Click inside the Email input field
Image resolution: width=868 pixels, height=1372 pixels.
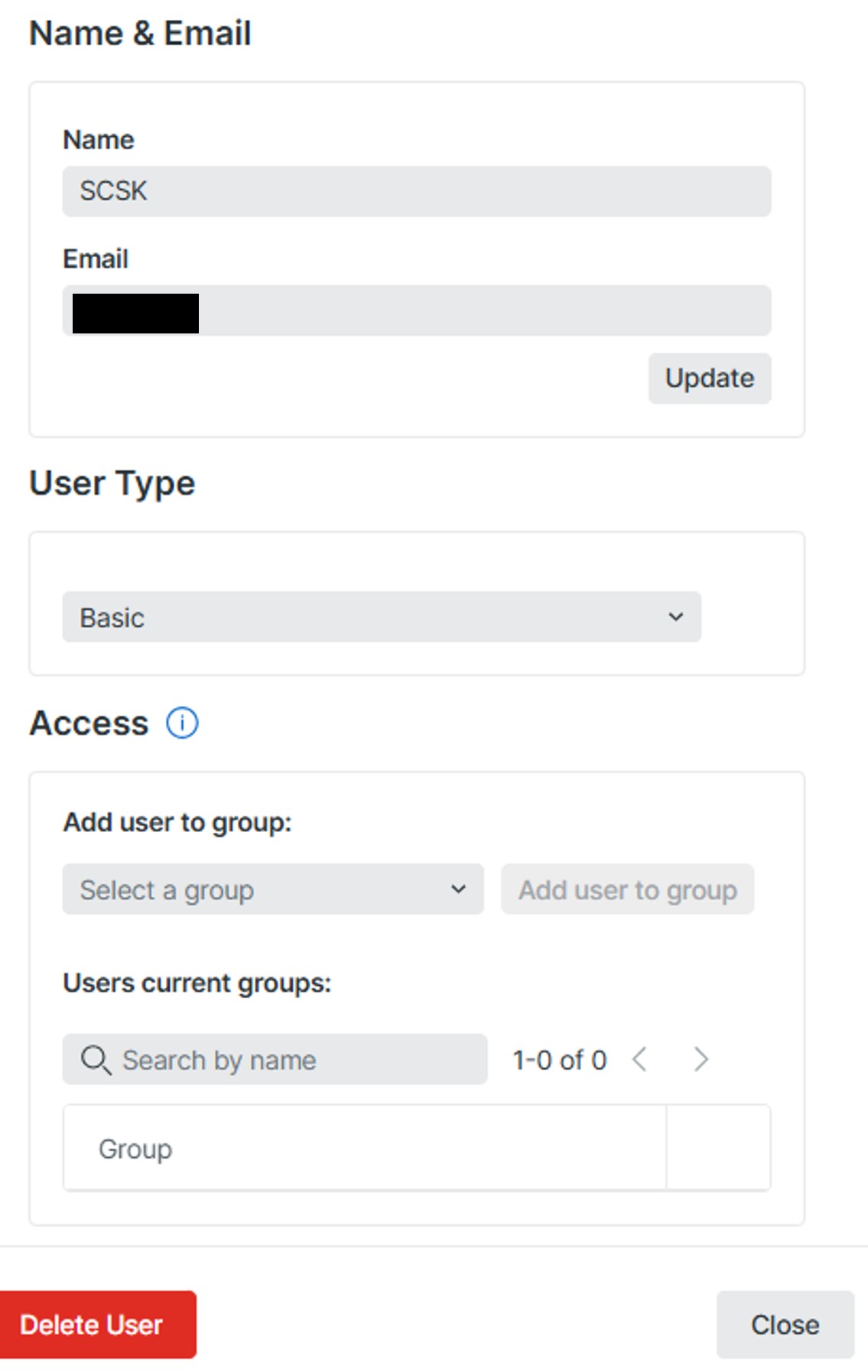(x=482, y=310)
